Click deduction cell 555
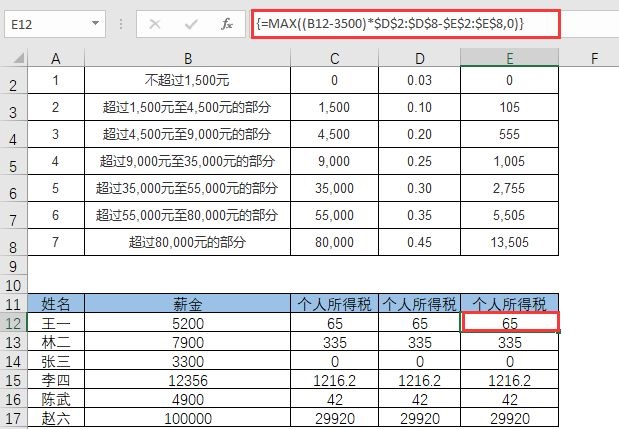The image size is (619, 429). (x=509, y=134)
